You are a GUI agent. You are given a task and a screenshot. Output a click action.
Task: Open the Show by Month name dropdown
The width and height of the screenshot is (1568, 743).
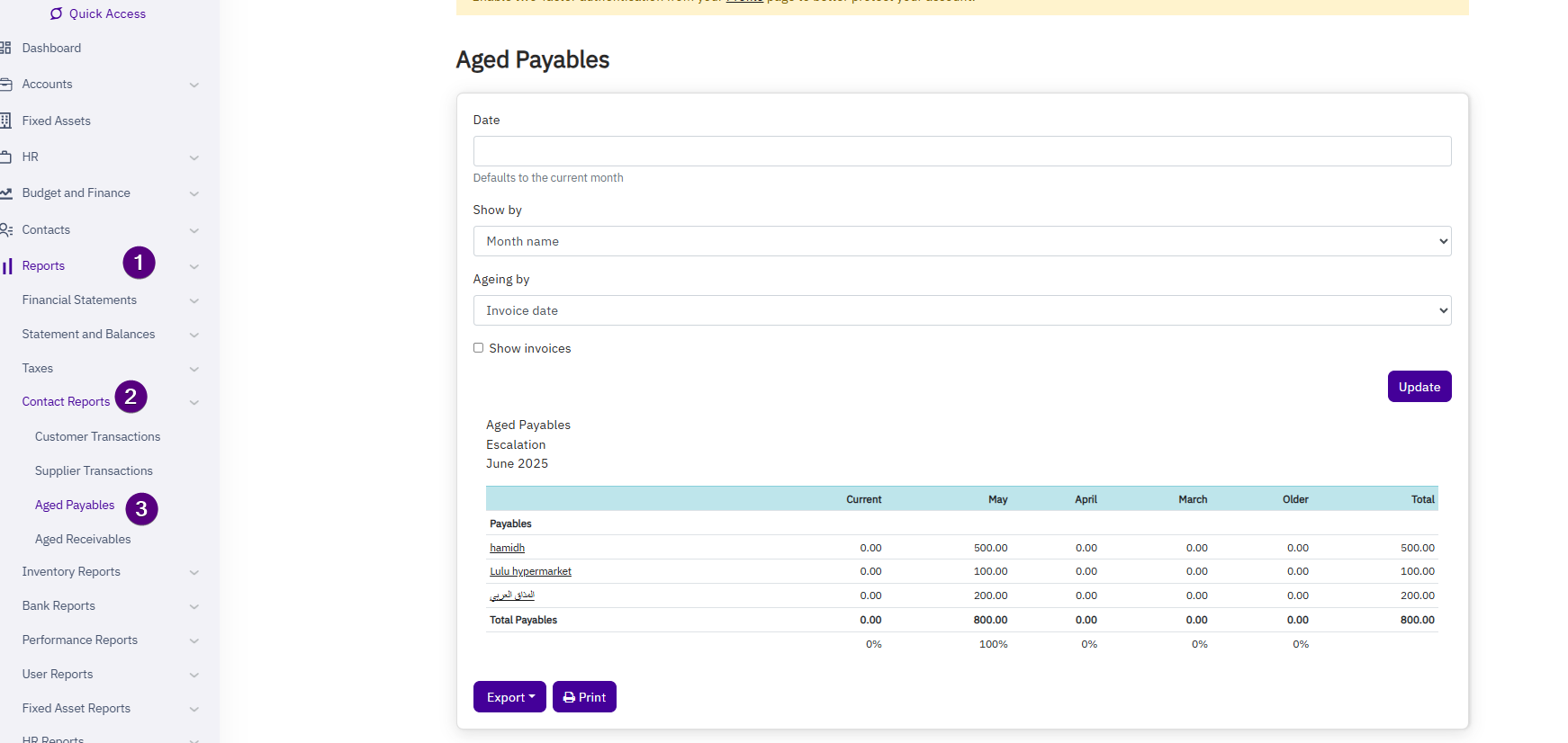click(961, 241)
